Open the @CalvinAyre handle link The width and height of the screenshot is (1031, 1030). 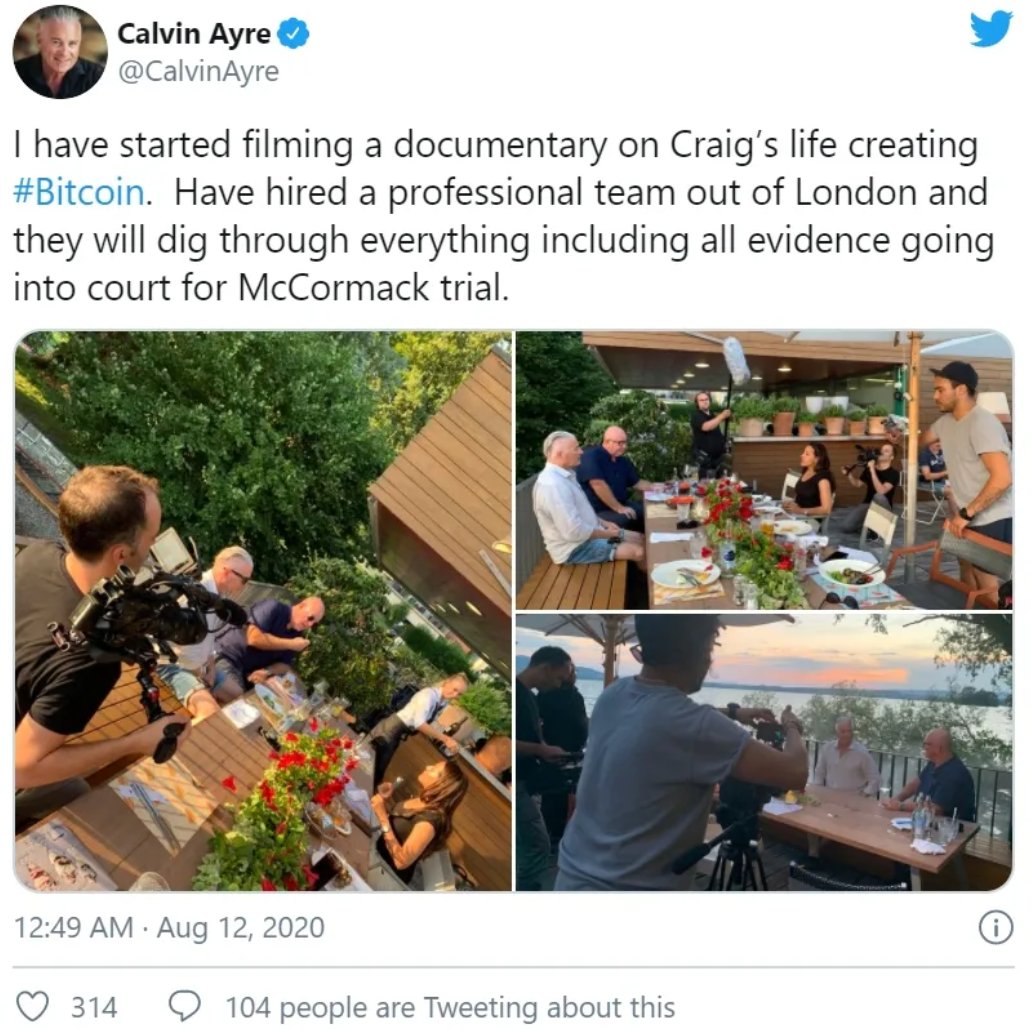[x=198, y=71]
